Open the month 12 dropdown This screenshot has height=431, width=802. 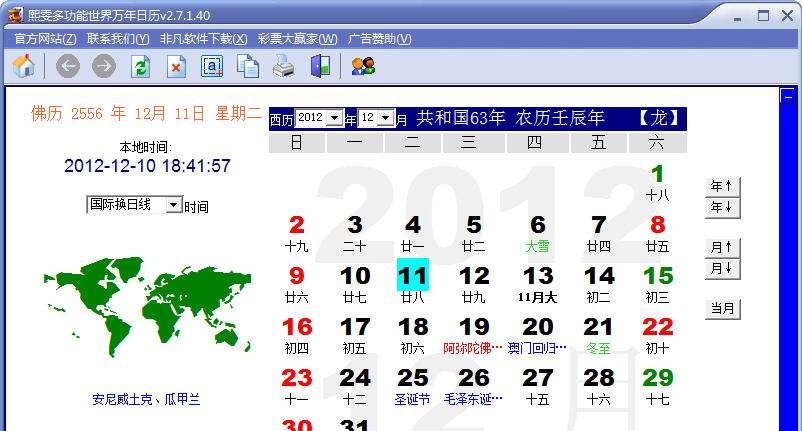point(386,118)
